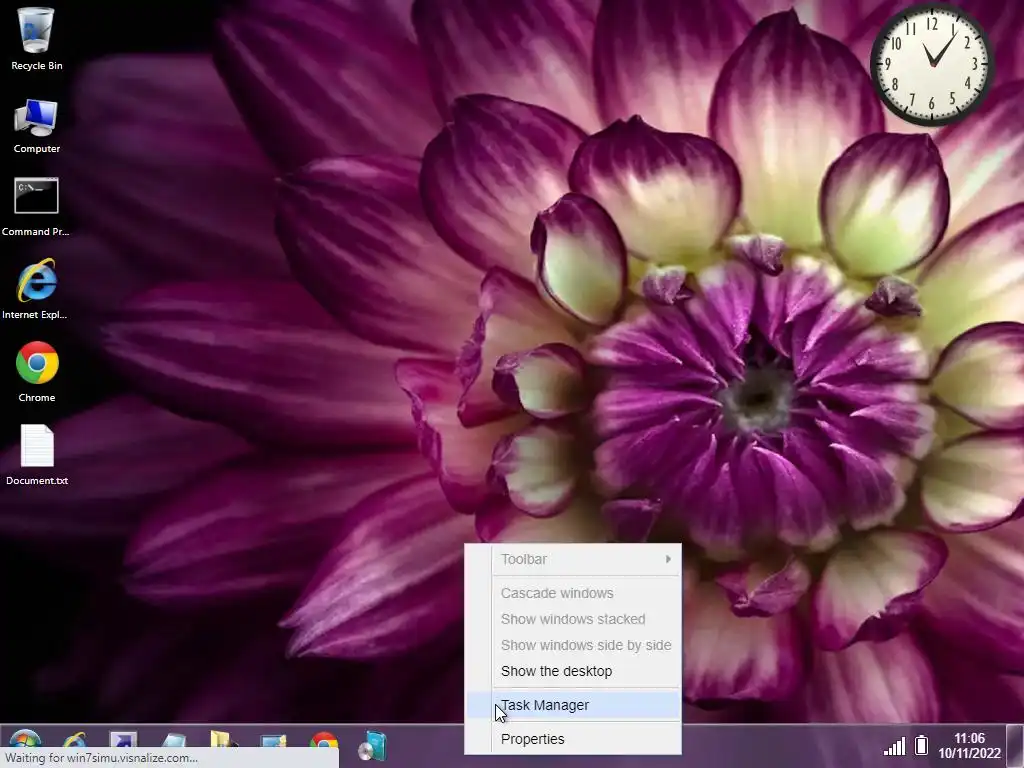Open Task Manager from context menu
The image size is (1024, 768).
(573, 705)
